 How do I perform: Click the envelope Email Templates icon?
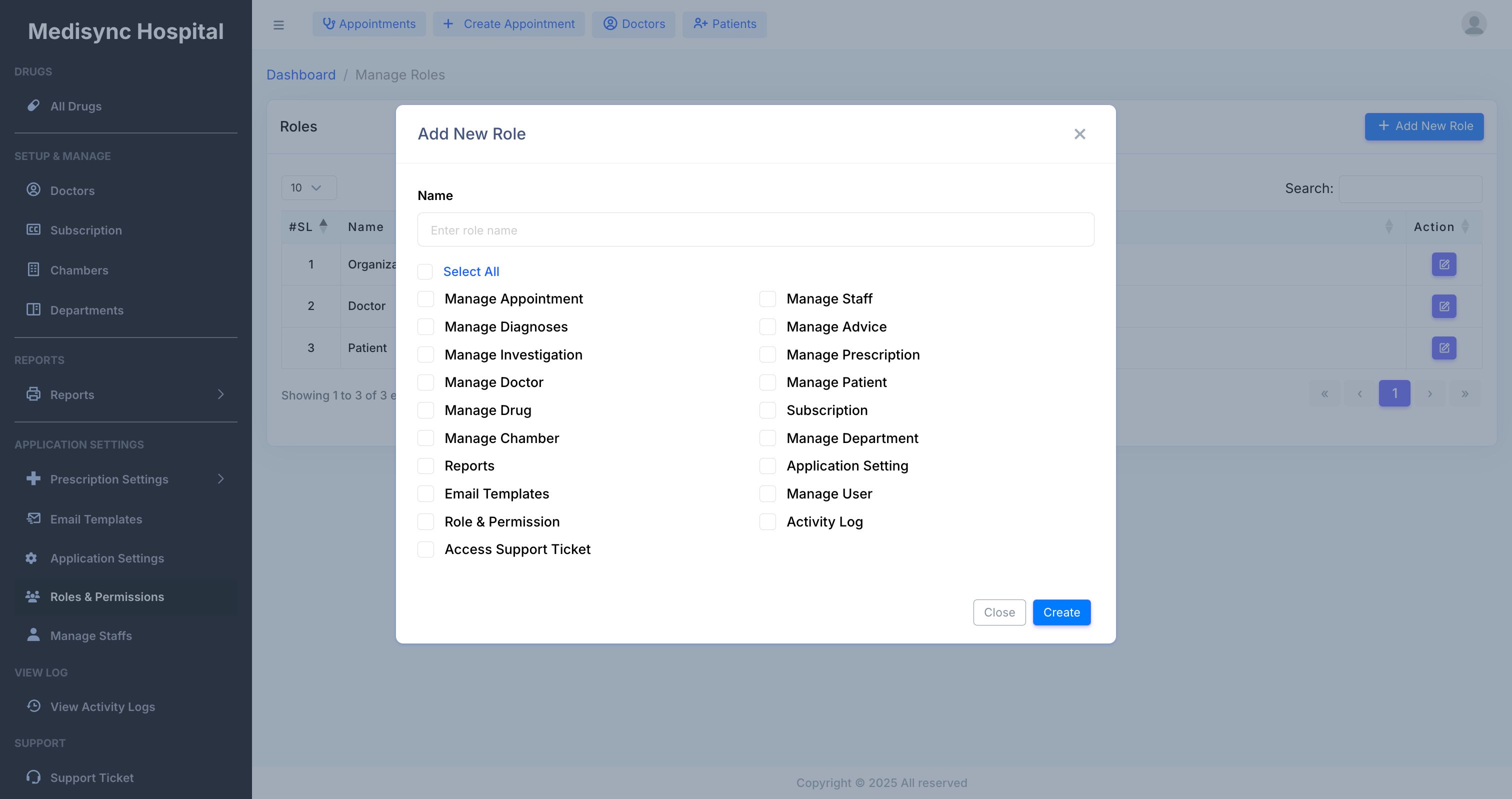(33, 518)
